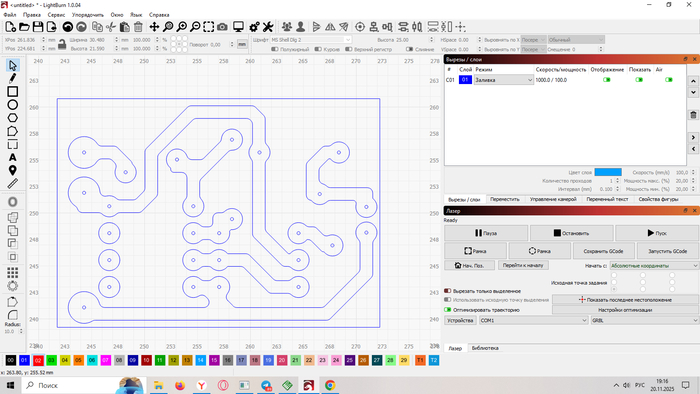This screenshot has height=394, width=700.
Task: Select the arrow Select tool
Action: point(12,65)
